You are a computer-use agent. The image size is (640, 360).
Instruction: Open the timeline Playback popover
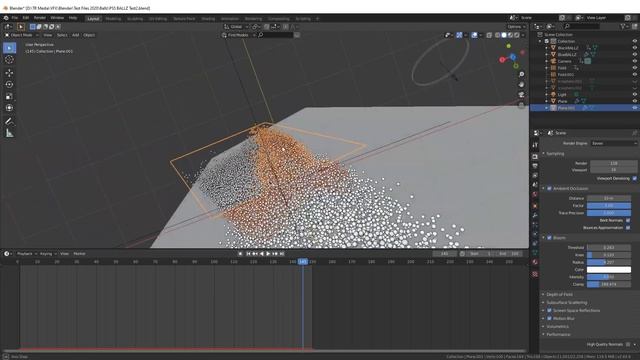[x=27, y=254]
